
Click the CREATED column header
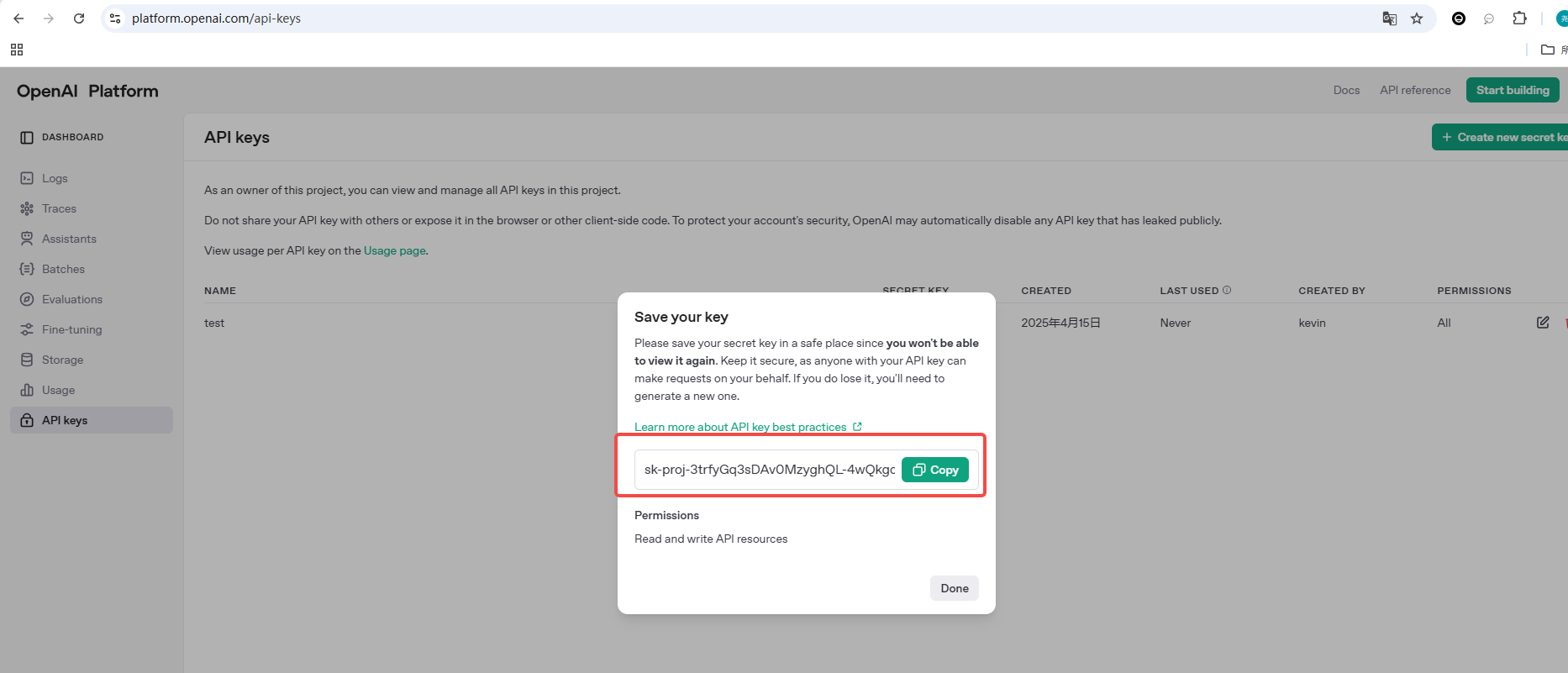pyautogui.click(x=1046, y=291)
